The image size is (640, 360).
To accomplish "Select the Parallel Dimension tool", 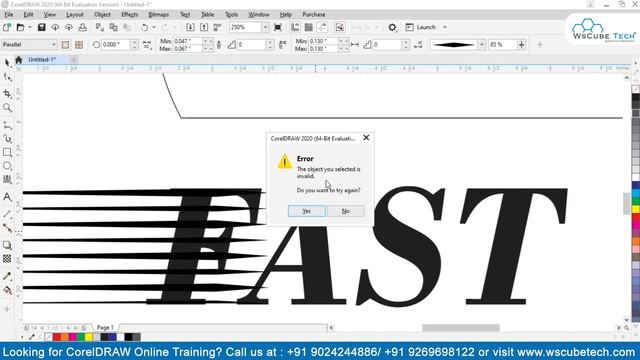I will pos(7,214).
